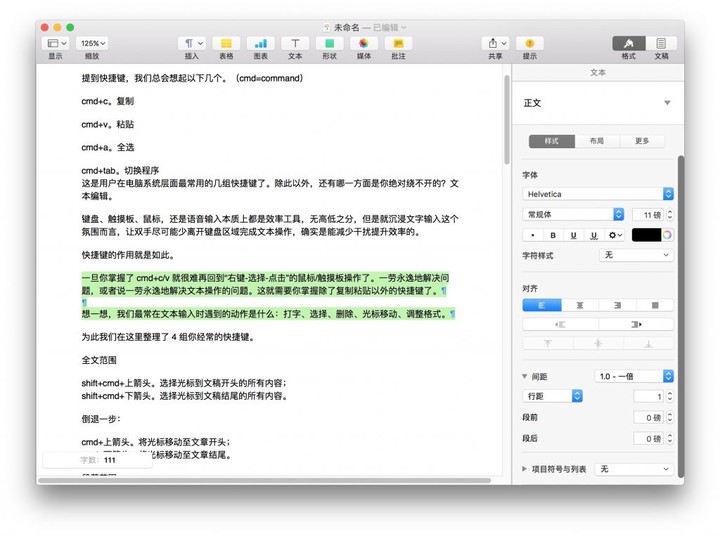The height and width of the screenshot is (536, 720).
Task: Toggle the 格式 format inspector
Action: pyautogui.click(x=629, y=43)
